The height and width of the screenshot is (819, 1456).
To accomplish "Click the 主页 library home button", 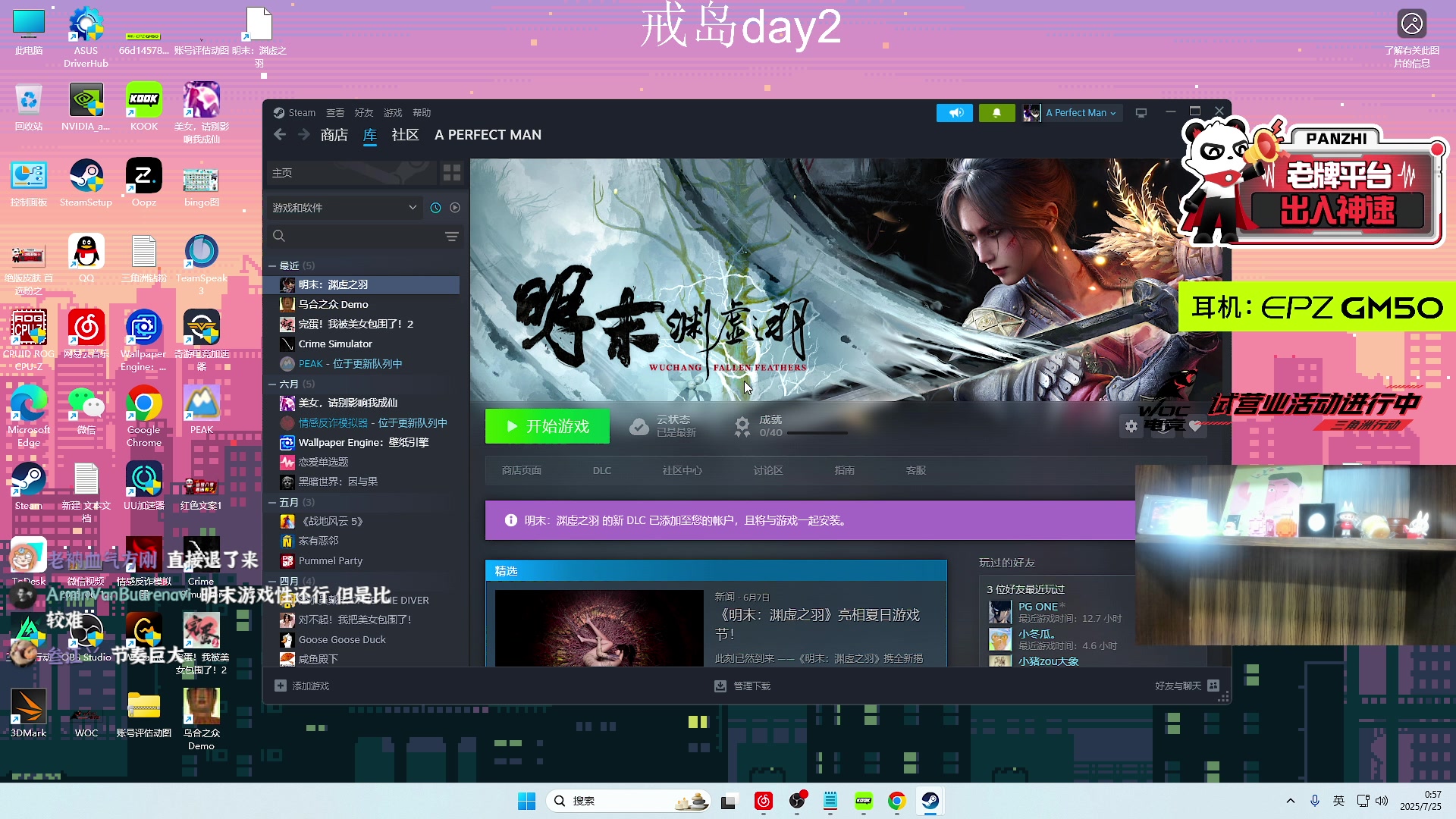I will [353, 173].
